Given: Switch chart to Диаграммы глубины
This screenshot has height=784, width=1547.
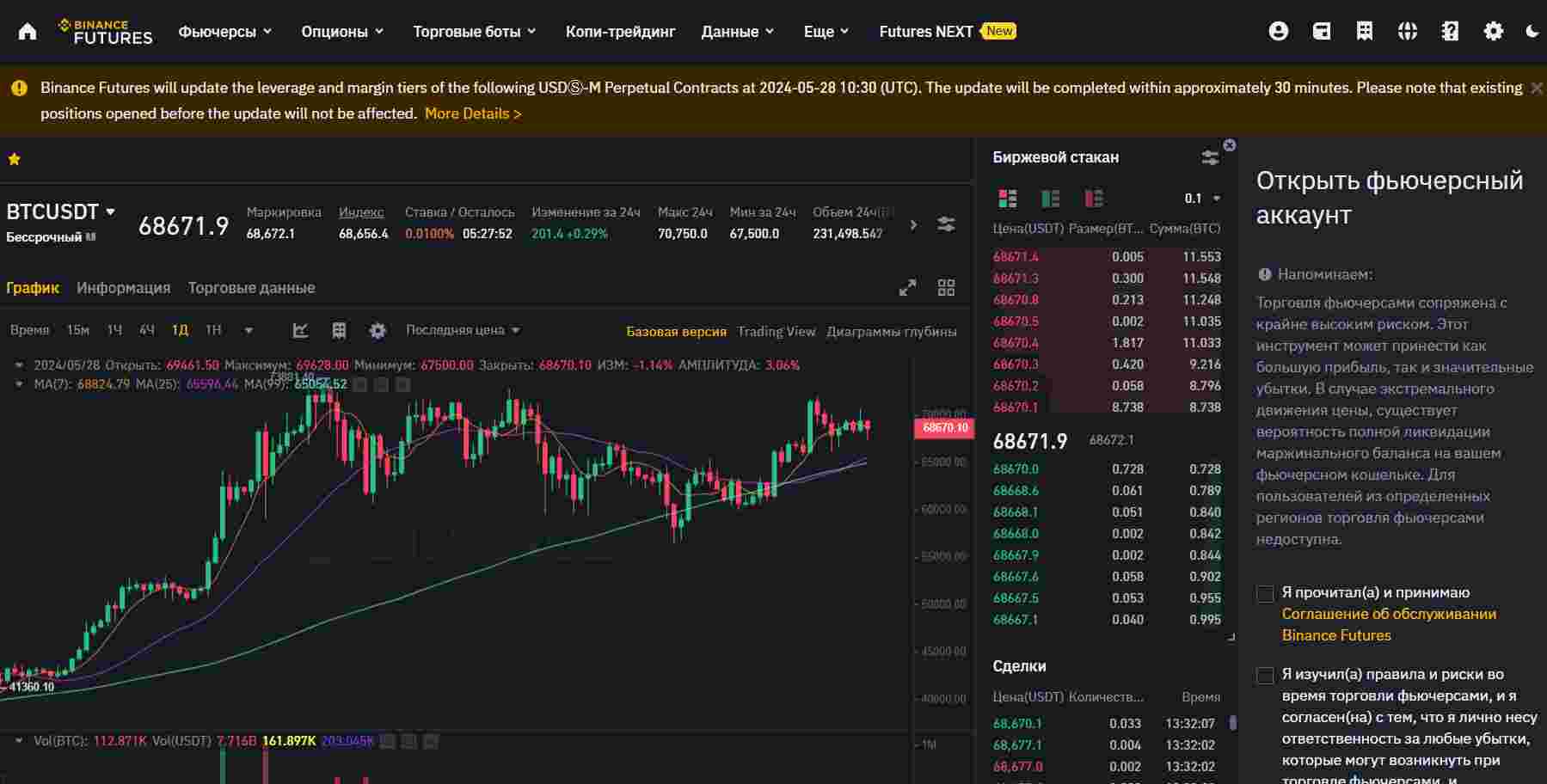Looking at the screenshot, I should click(891, 332).
